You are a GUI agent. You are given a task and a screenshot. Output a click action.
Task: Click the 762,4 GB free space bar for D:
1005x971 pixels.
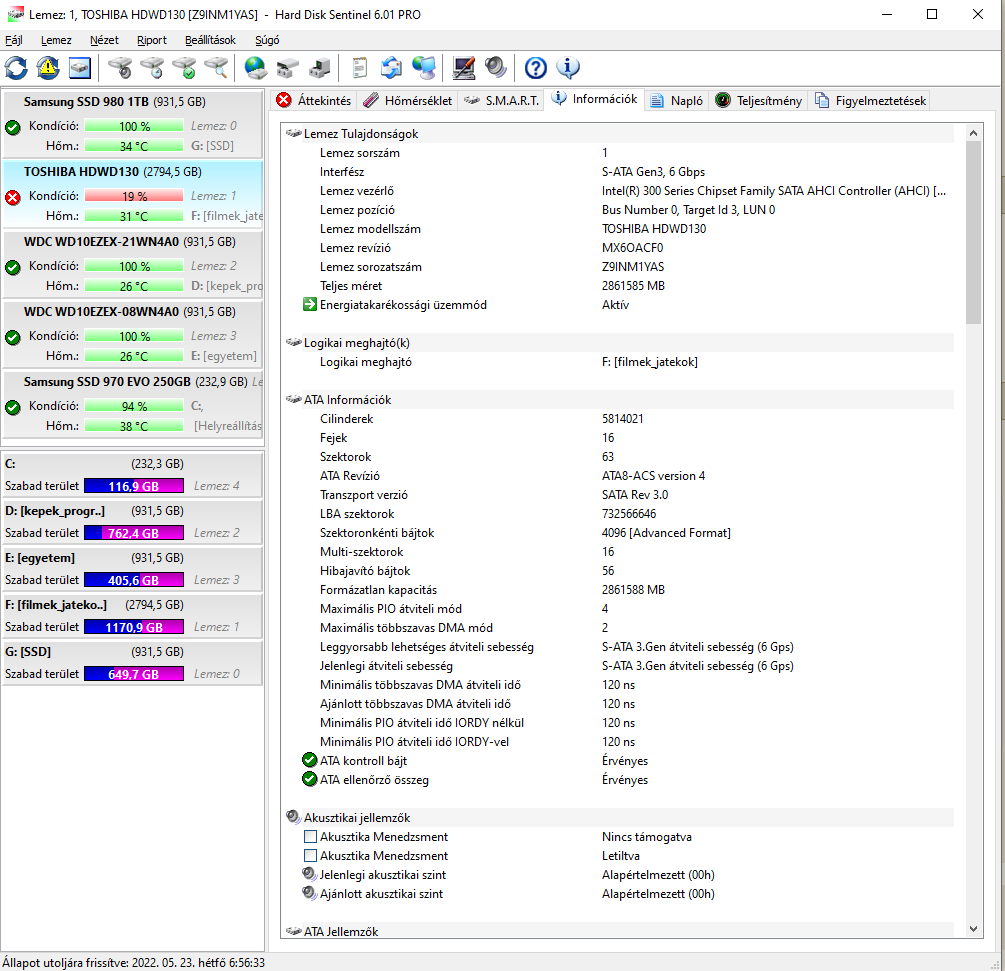[134, 533]
